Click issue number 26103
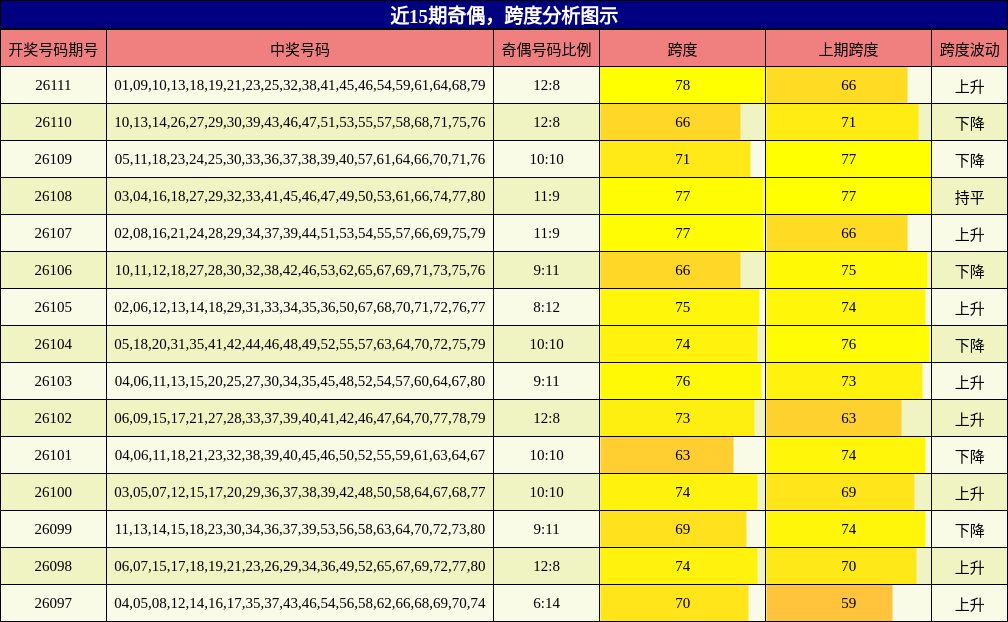Image resolution: width=1008 pixels, height=622 pixels. [x=53, y=381]
